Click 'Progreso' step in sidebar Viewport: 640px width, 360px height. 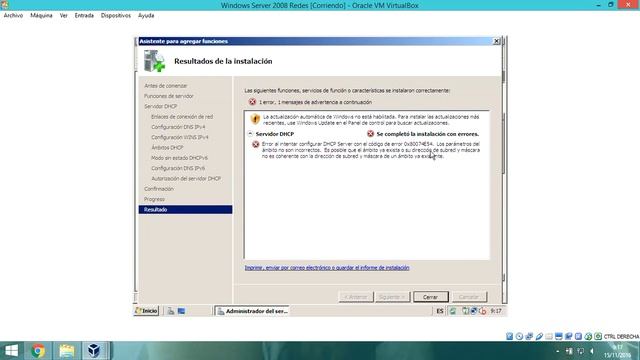click(x=154, y=199)
